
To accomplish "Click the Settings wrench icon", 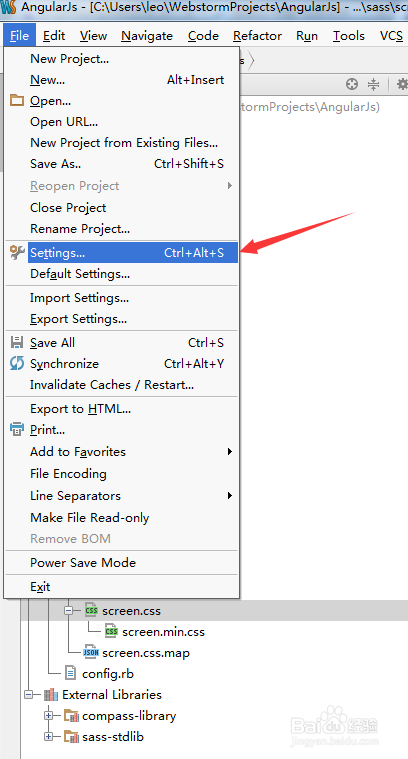I will pos(17,252).
